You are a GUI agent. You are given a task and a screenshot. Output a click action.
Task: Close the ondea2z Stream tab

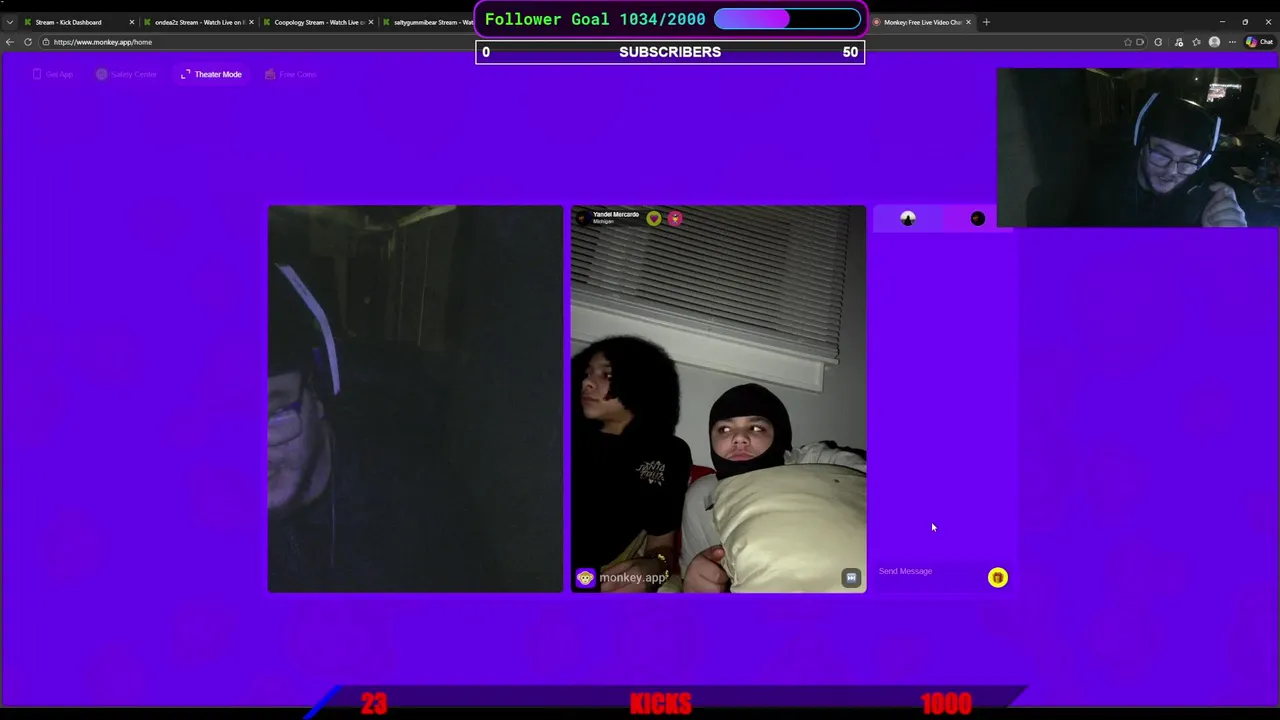point(251,22)
